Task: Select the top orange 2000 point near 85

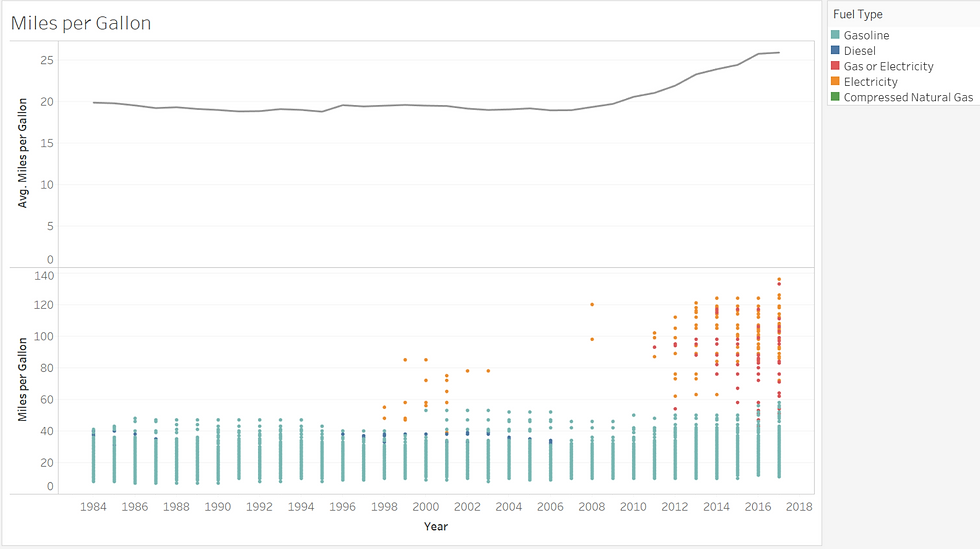Action: point(426,360)
